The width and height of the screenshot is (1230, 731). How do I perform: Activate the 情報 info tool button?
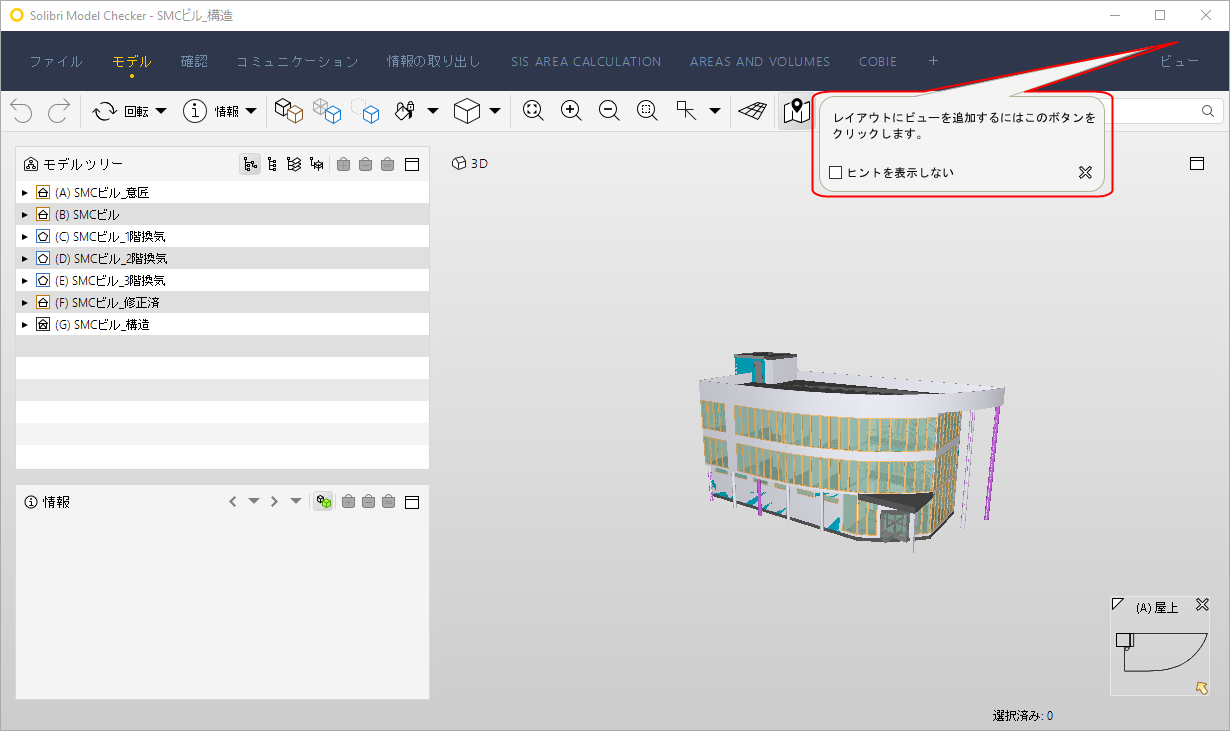pos(211,111)
